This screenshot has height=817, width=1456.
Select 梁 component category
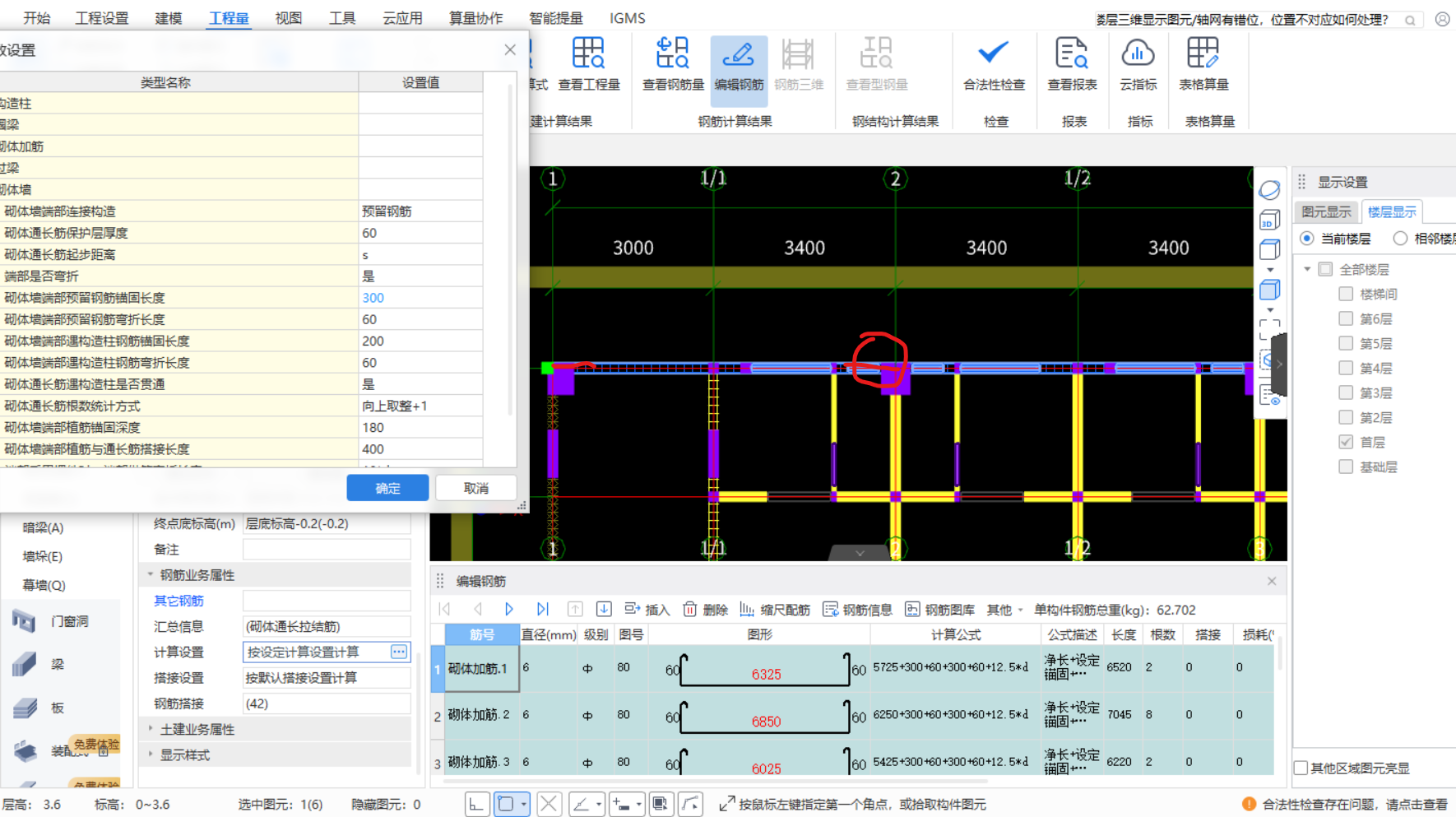[58, 664]
